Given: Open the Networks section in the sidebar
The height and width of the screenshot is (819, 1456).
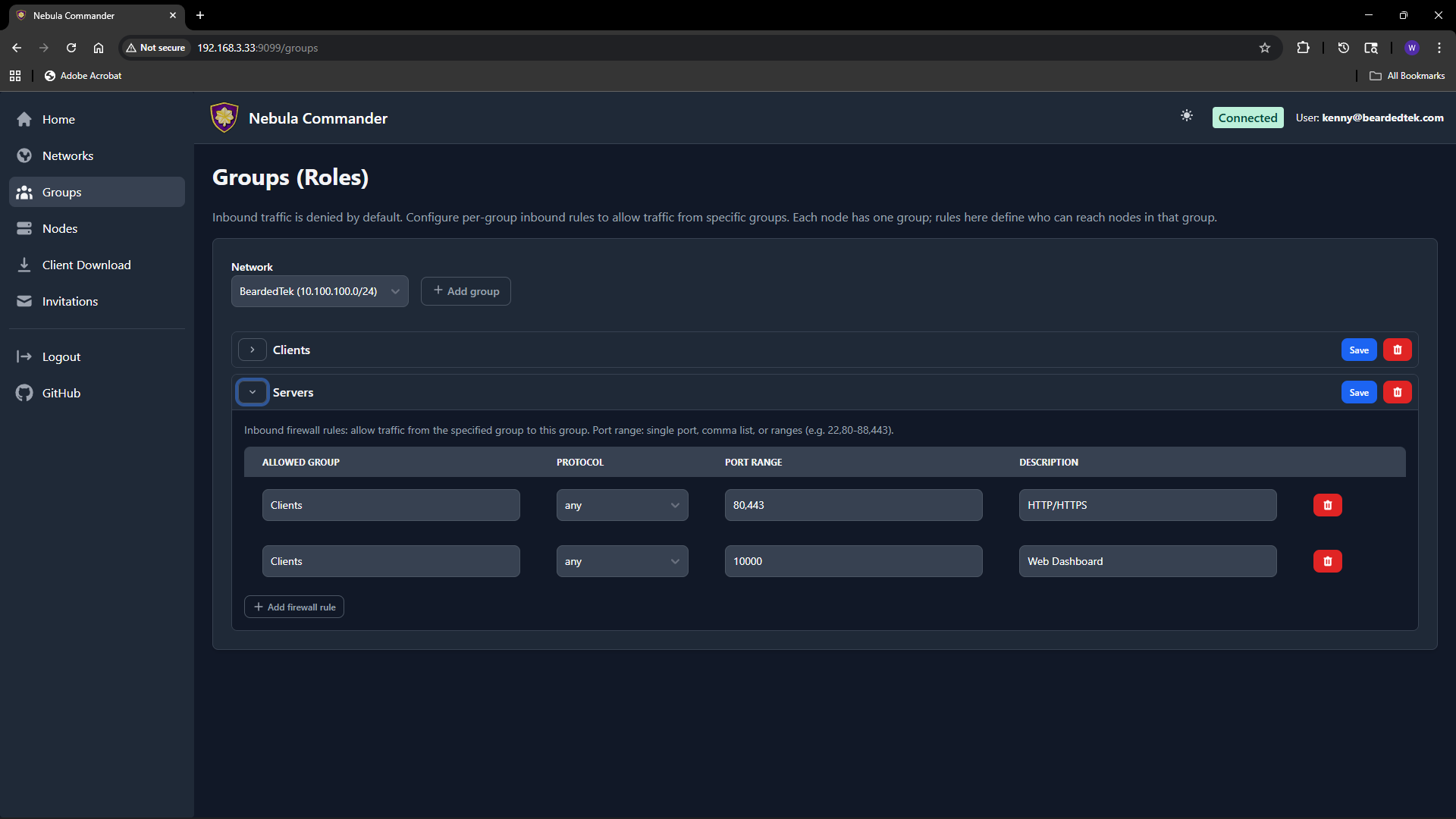Looking at the screenshot, I should pyautogui.click(x=67, y=155).
